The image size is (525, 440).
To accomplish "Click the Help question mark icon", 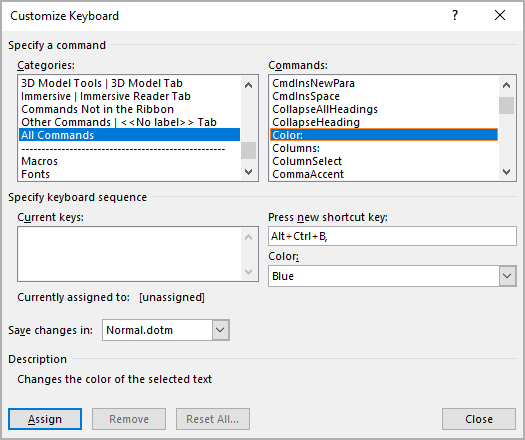I will pos(455,15).
